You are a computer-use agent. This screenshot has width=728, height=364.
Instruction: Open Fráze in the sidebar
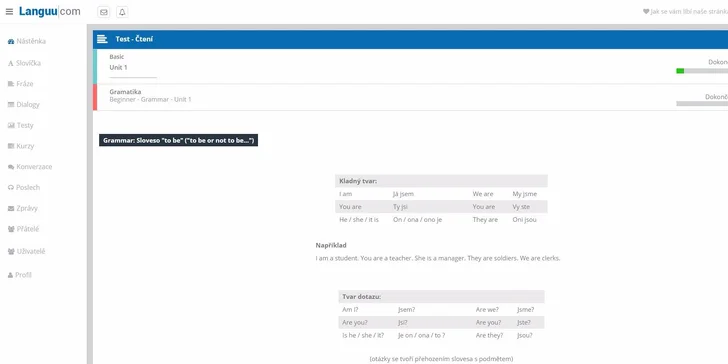20,84
